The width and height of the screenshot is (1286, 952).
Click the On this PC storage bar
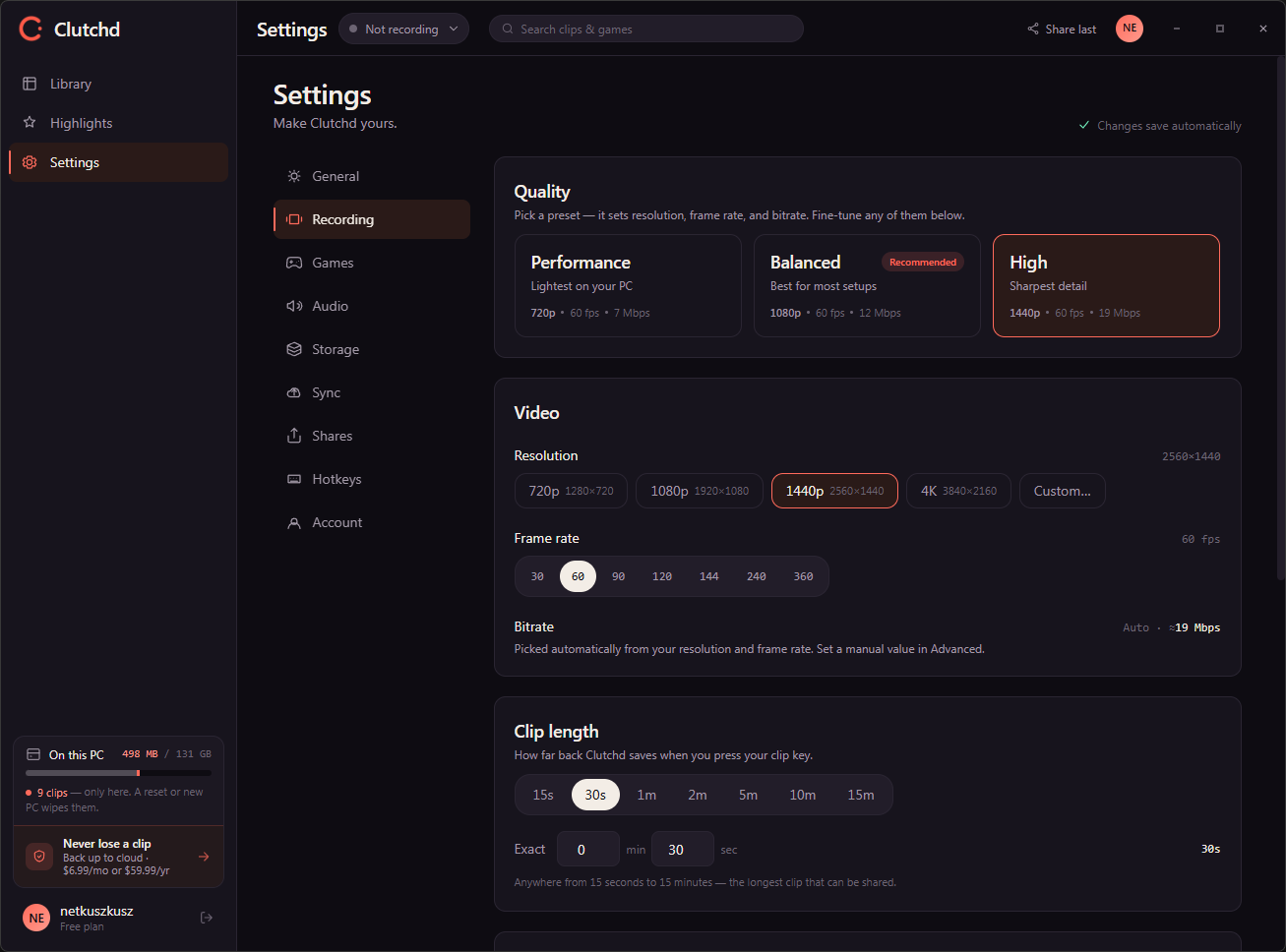tap(118, 773)
